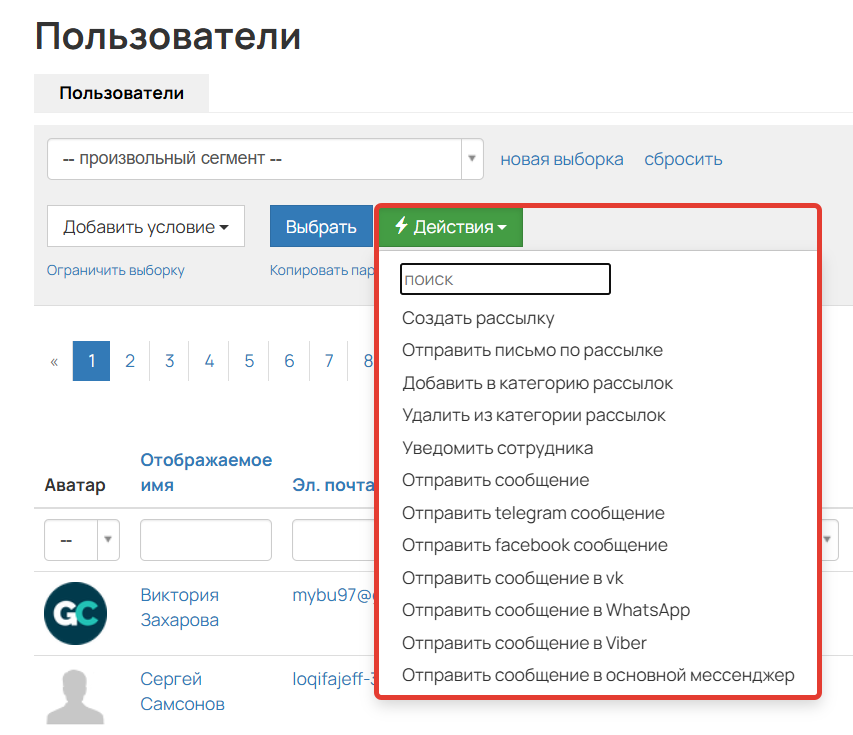Click the поиск search field
Image resolution: width=853 pixels, height=735 pixels.
pyautogui.click(x=505, y=279)
